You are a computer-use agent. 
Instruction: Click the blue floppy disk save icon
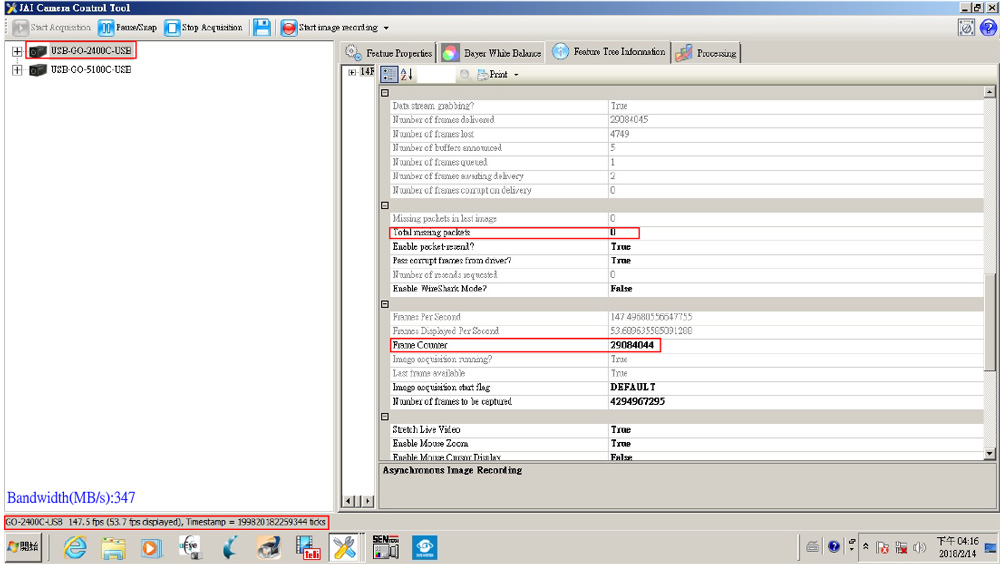click(x=261, y=28)
